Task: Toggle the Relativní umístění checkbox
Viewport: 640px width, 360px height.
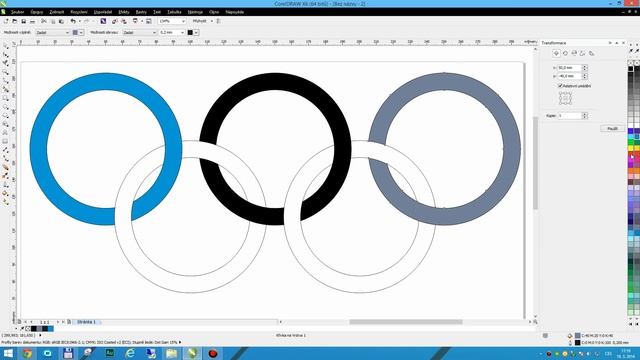Action: click(560, 86)
